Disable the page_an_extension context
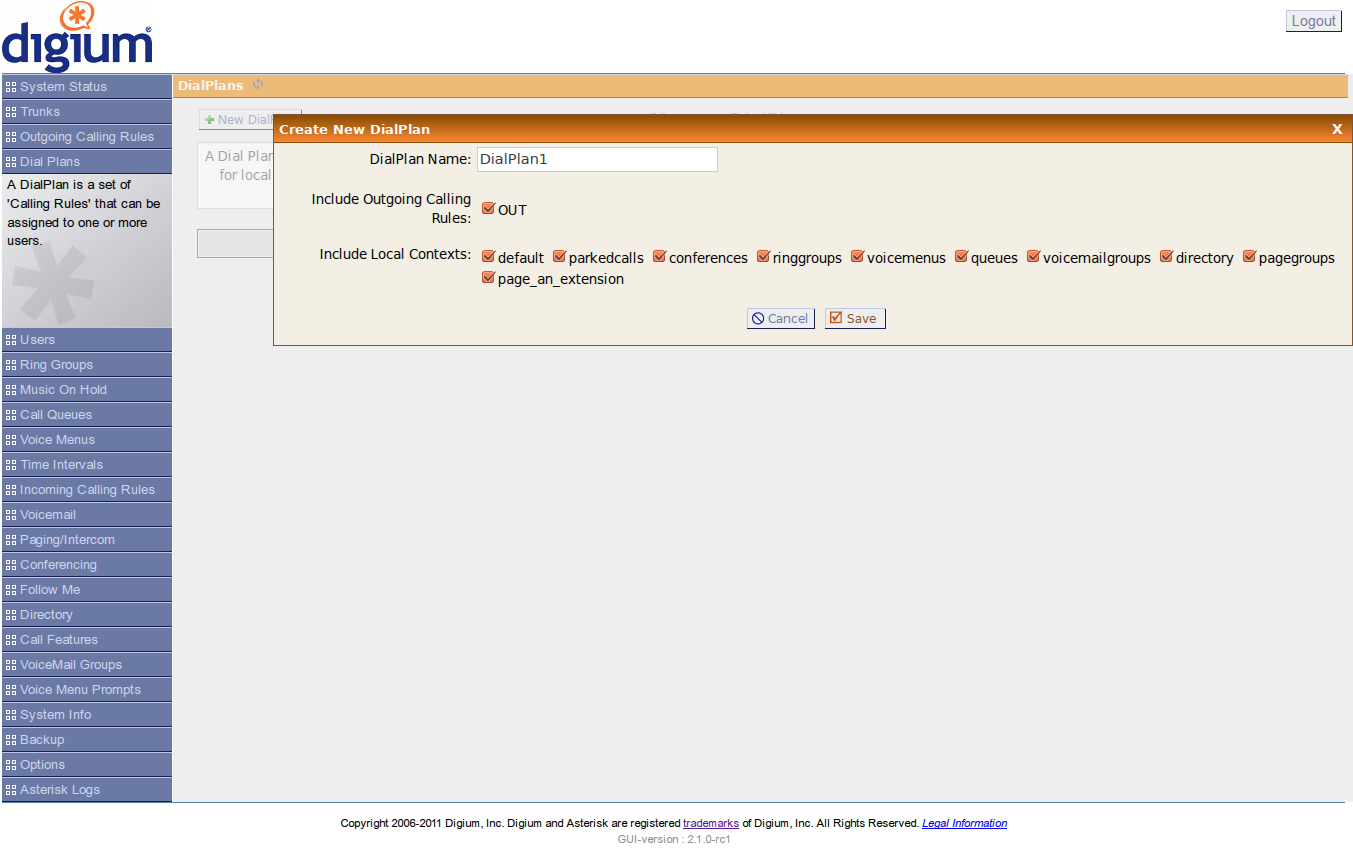 click(x=489, y=279)
